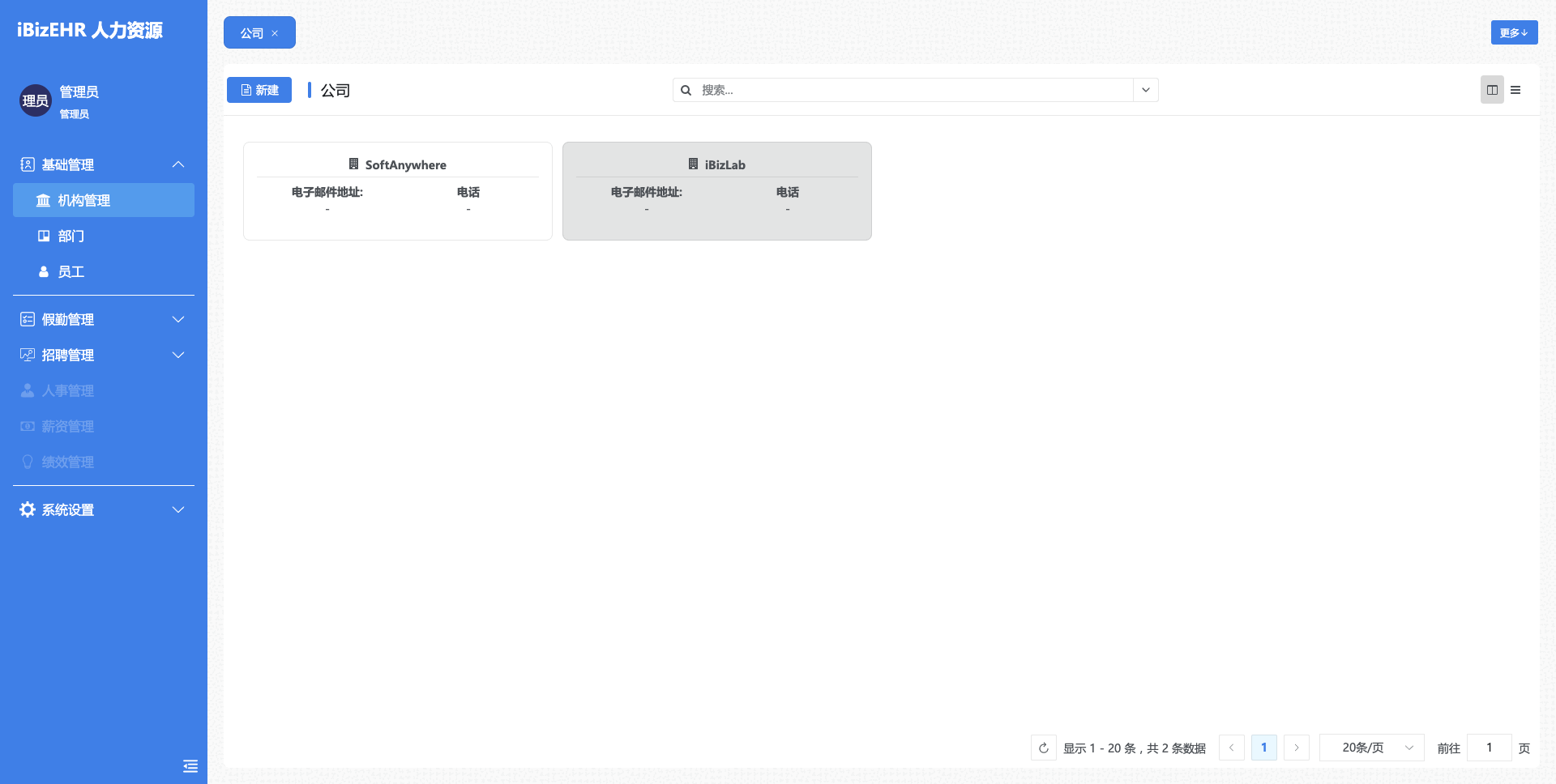Go to next page arrow
Image resolution: width=1556 pixels, height=784 pixels.
click(1297, 748)
